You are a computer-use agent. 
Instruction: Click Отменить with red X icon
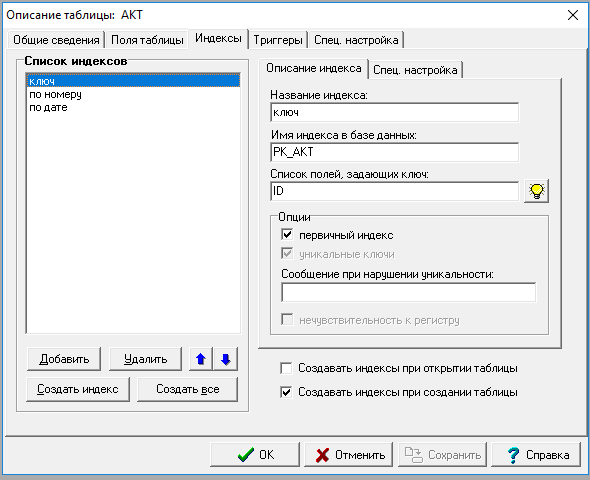(x=349, y=455)
